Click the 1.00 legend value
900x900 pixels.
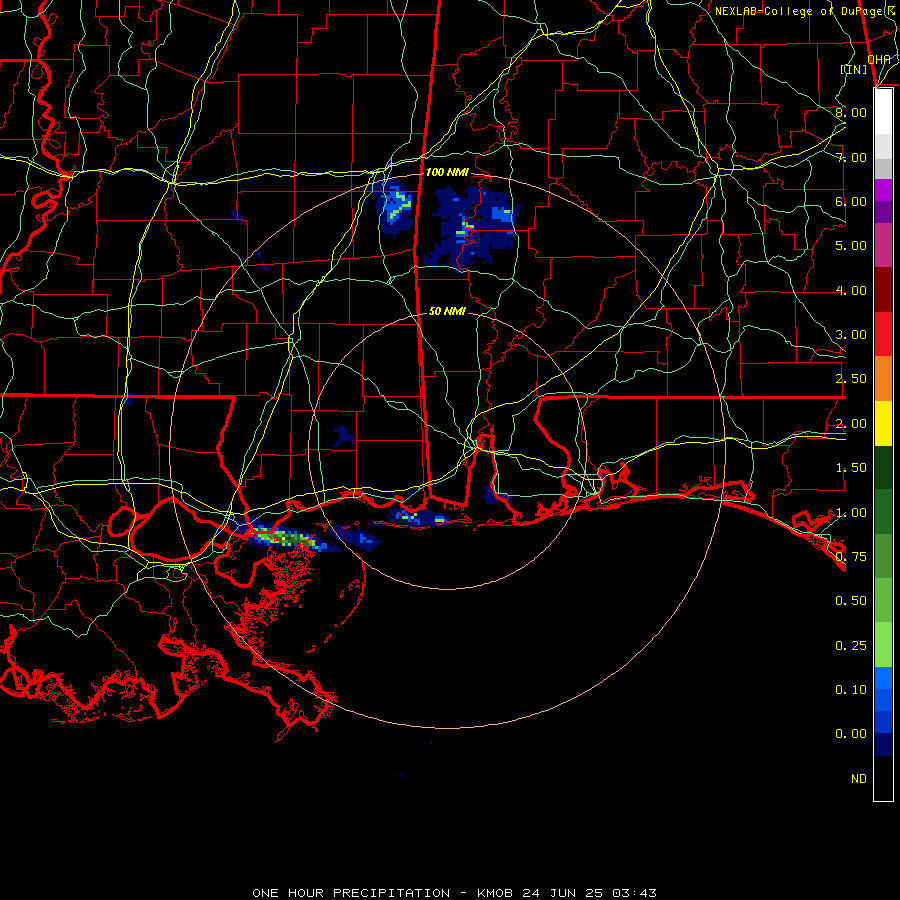pyautogui.click(x=851, y=513)
